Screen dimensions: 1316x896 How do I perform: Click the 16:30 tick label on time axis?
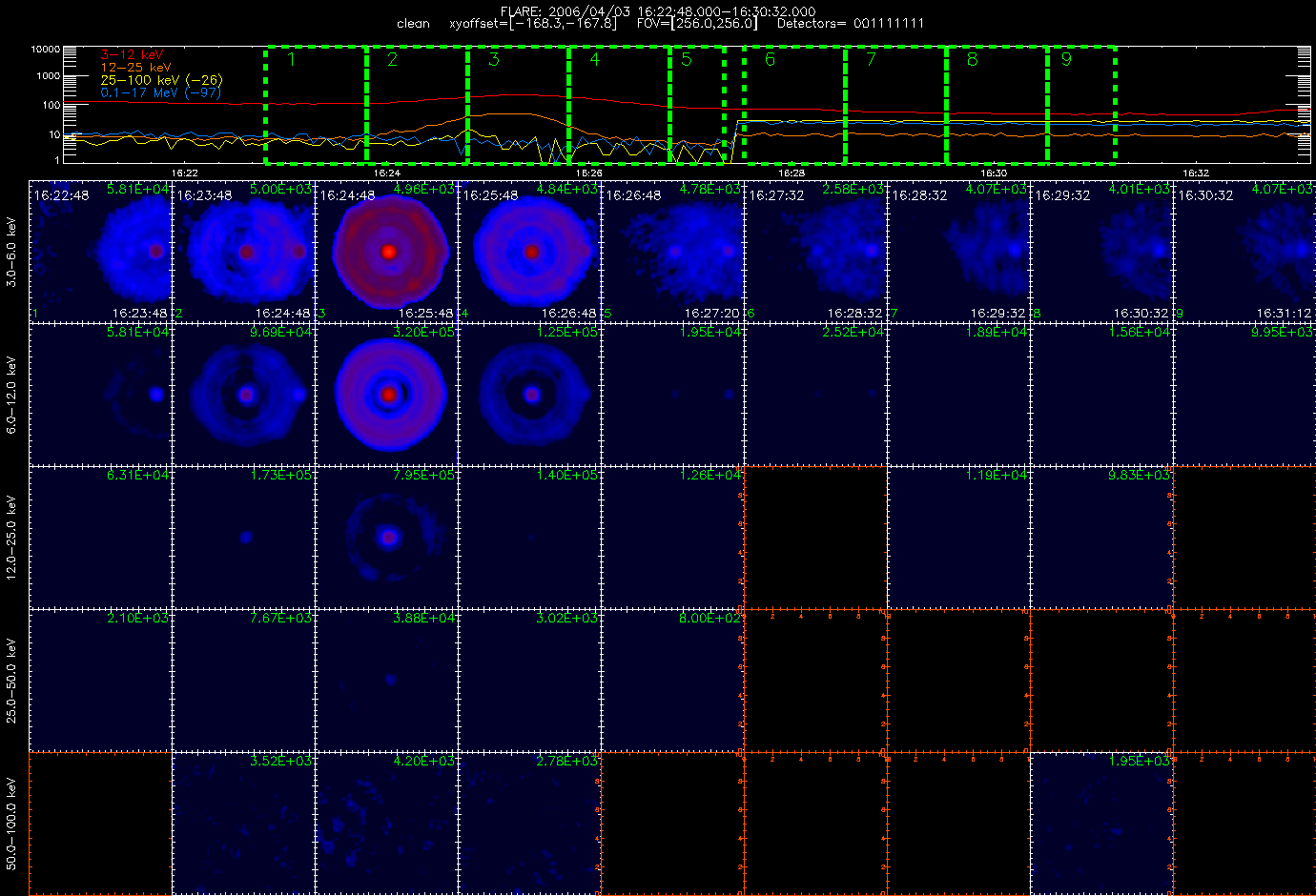(994, 173)
